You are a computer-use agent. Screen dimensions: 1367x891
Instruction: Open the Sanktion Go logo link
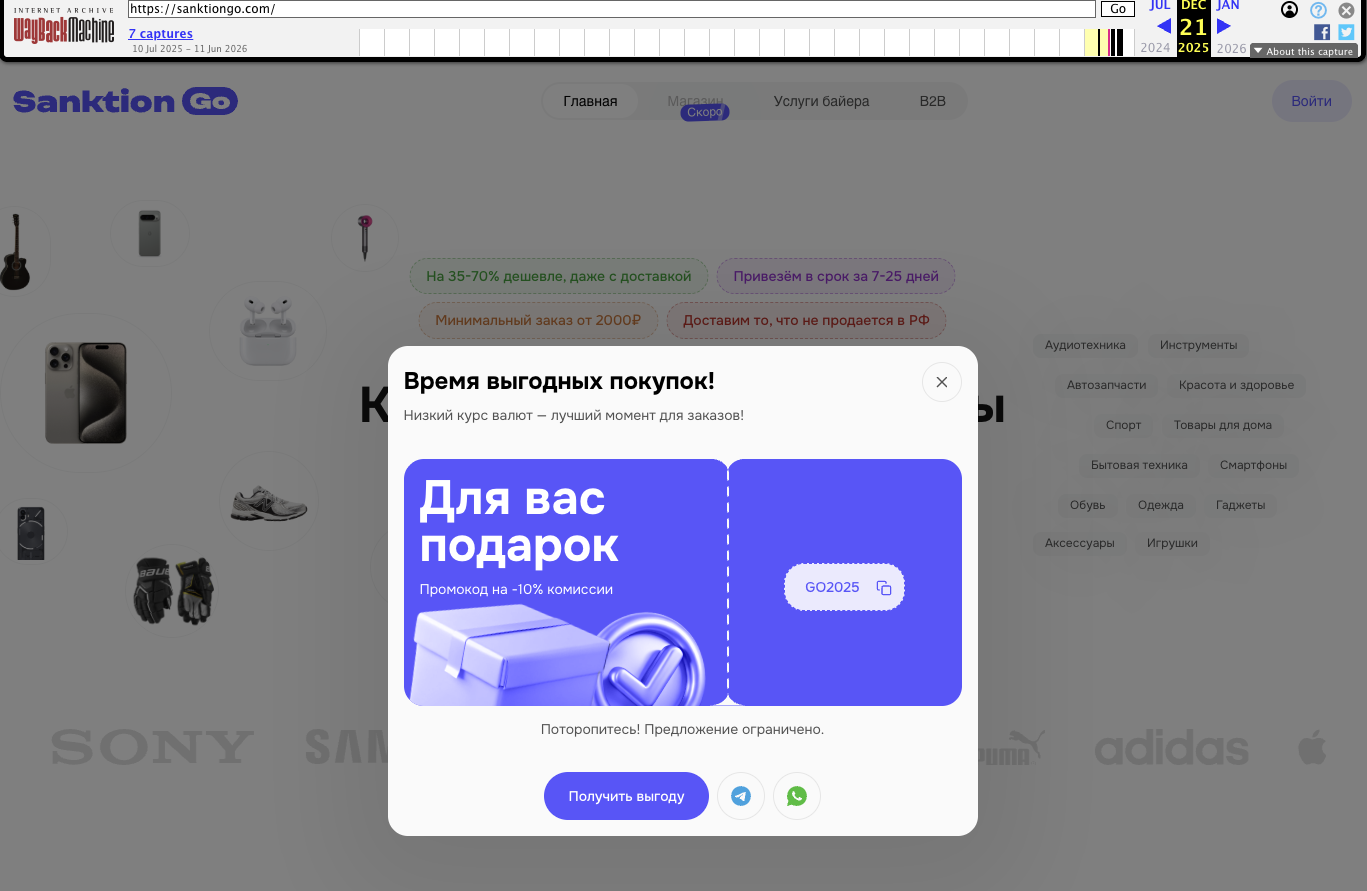(x=125, y=101)
